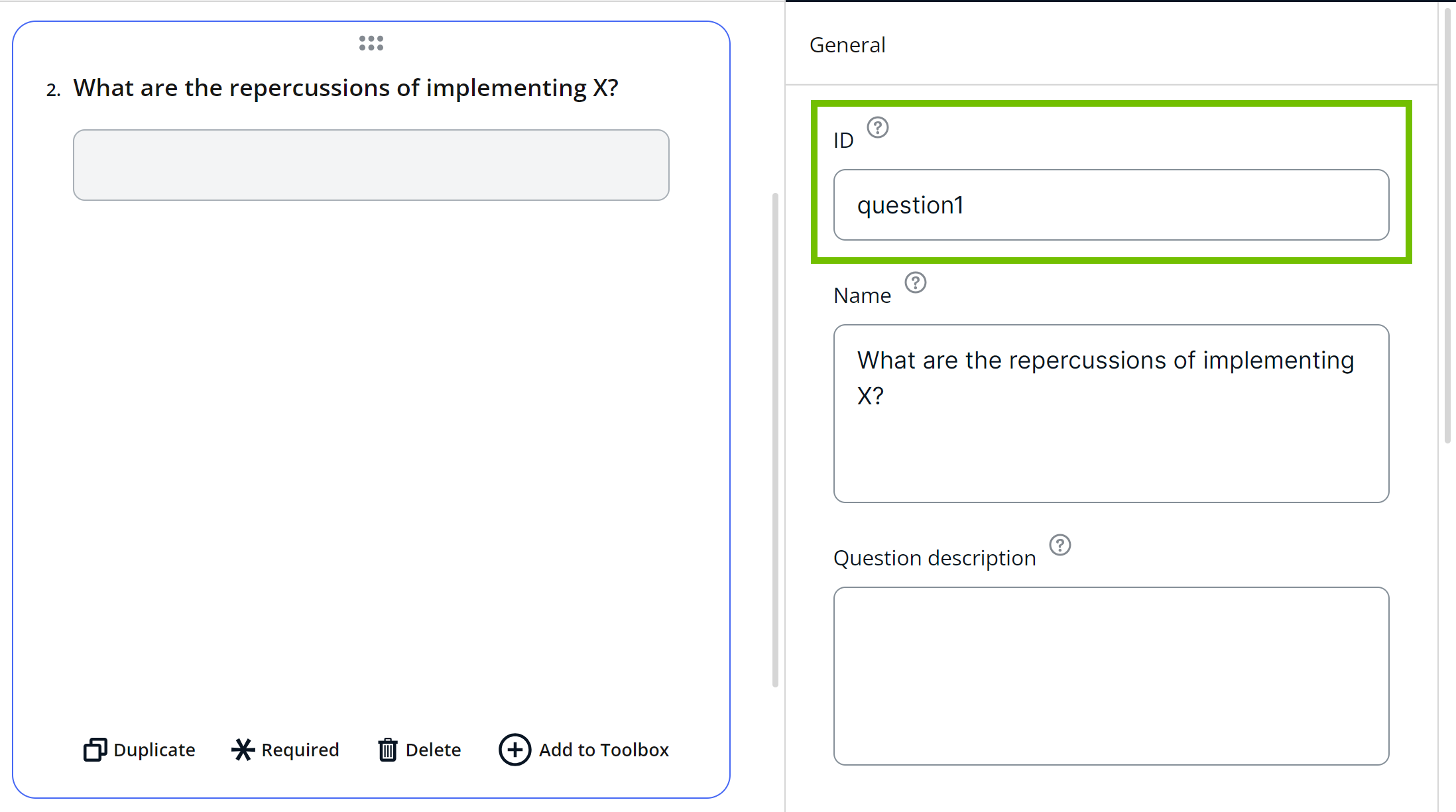This screenshot has width=1456, height=812.
Task: Click the Duplicate icon
Action: [95, 750]
